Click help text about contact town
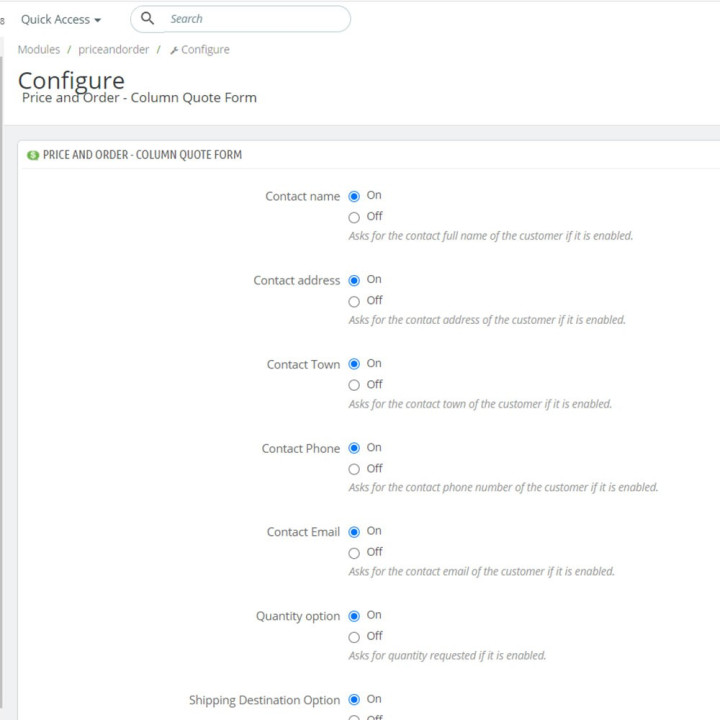The width and height of the screenshot is (720, 720). point(480,404)
